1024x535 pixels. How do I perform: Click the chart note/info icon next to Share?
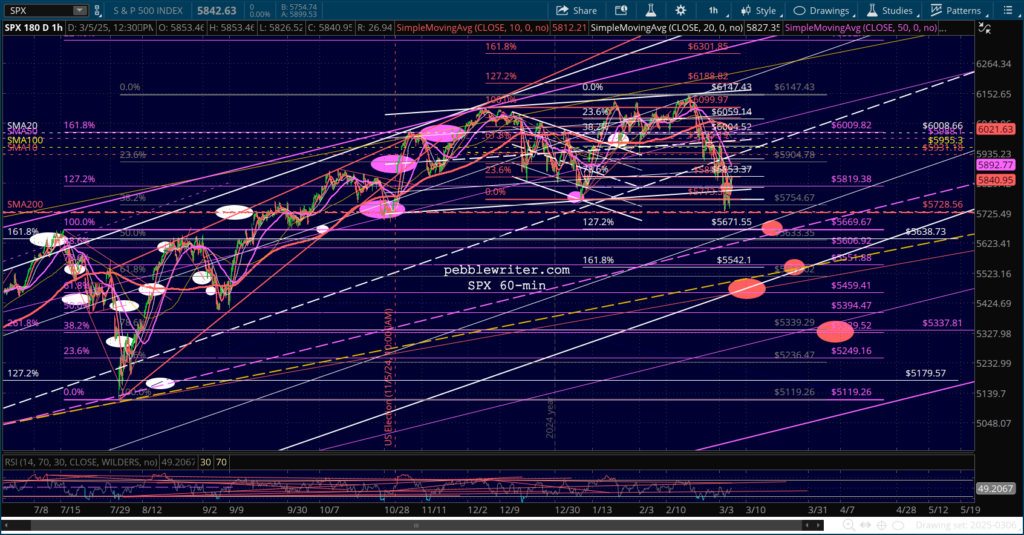[621, 10]
